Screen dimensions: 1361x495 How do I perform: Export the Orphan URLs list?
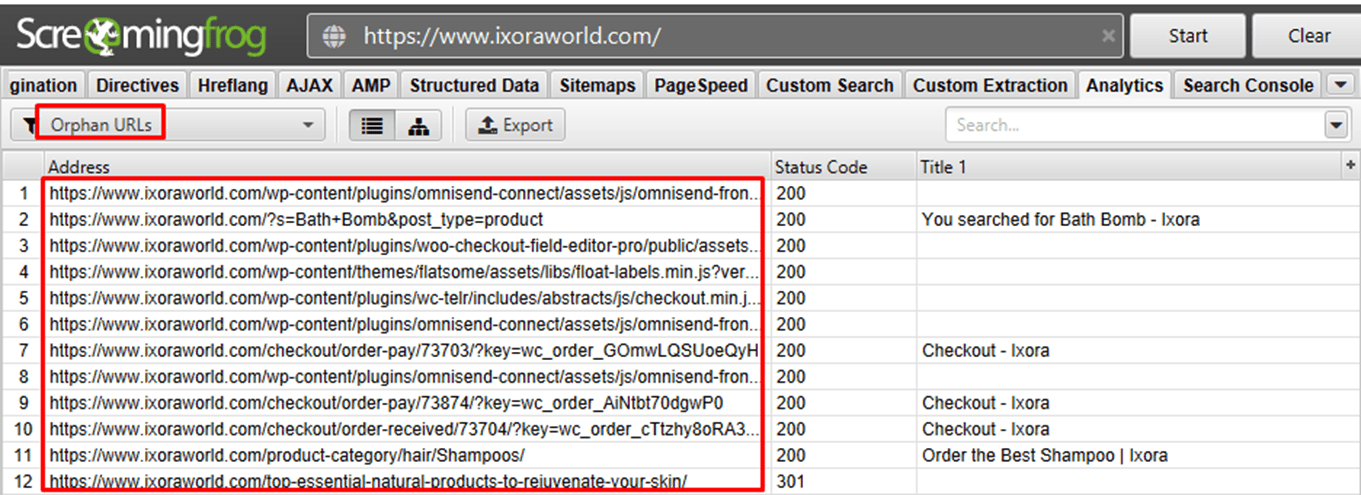click(516, 125)
